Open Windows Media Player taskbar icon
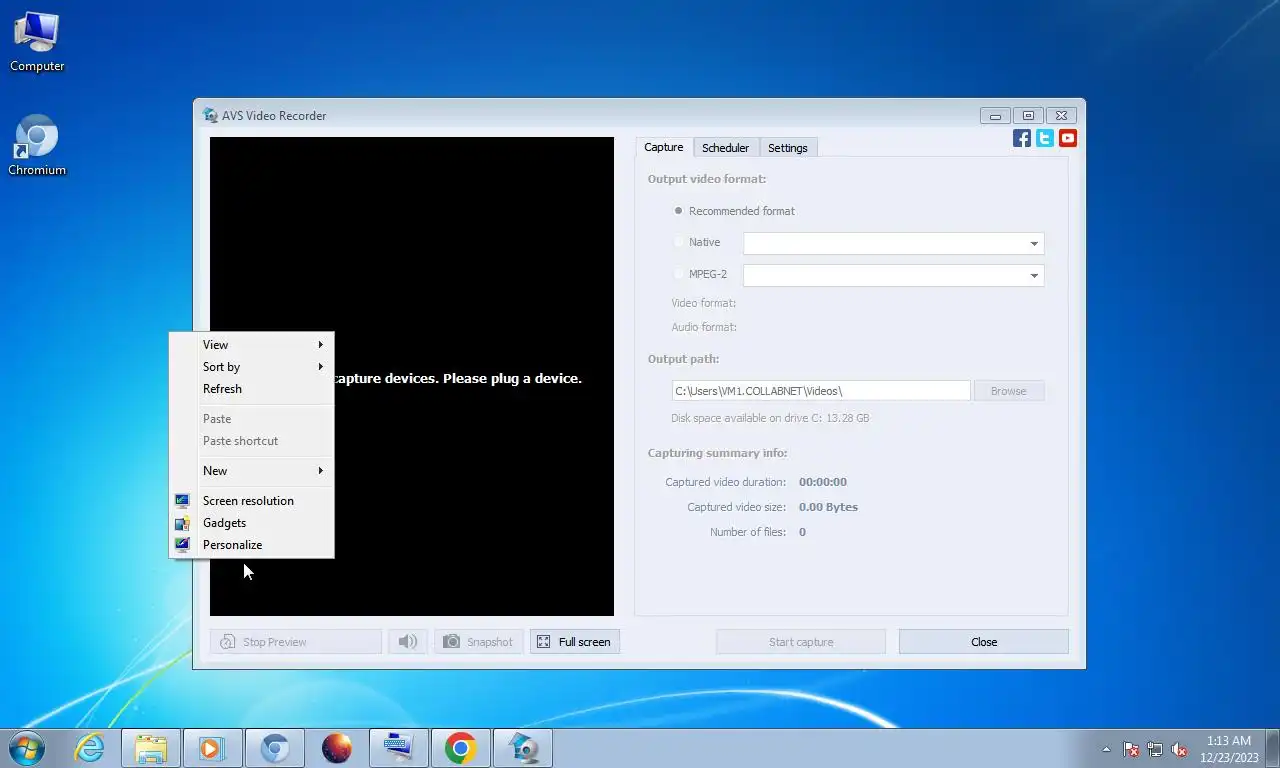1280x768 pixels. point(213,748)
